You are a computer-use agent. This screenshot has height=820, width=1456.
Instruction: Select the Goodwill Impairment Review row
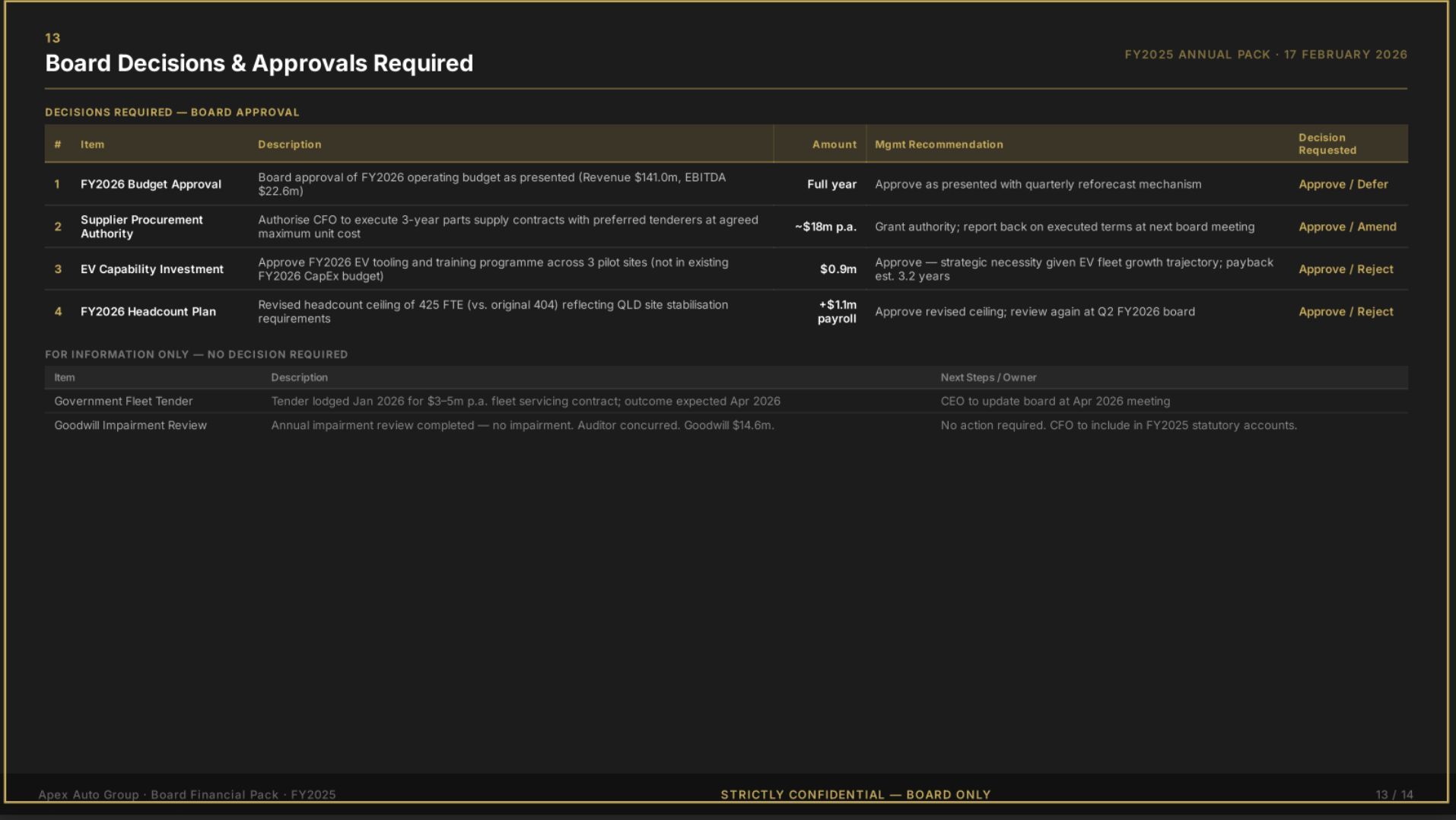[x=726, y=425]
